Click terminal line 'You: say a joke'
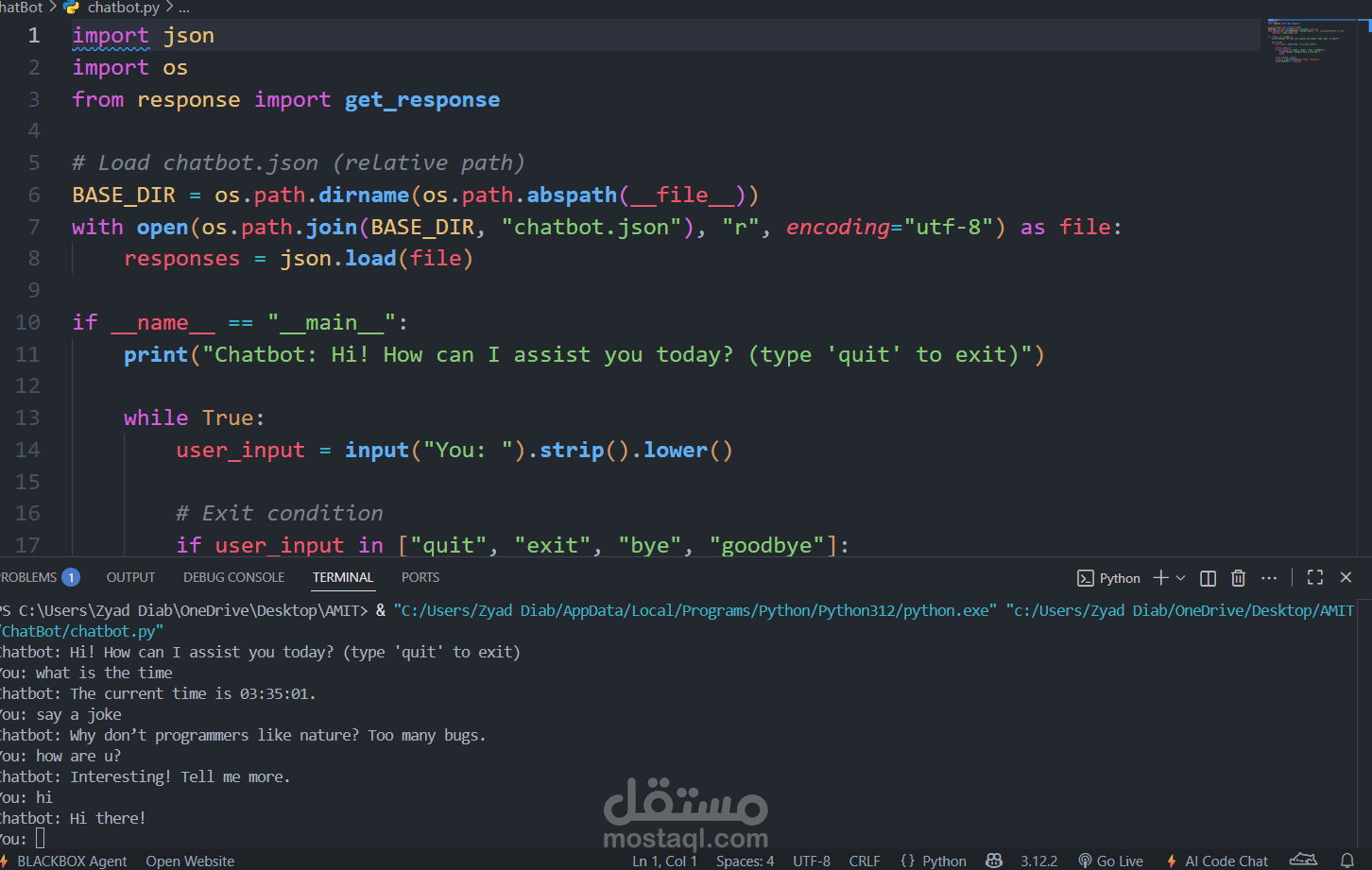The image size is (1372, 870). pyautogui.click(x=60, y=715)
